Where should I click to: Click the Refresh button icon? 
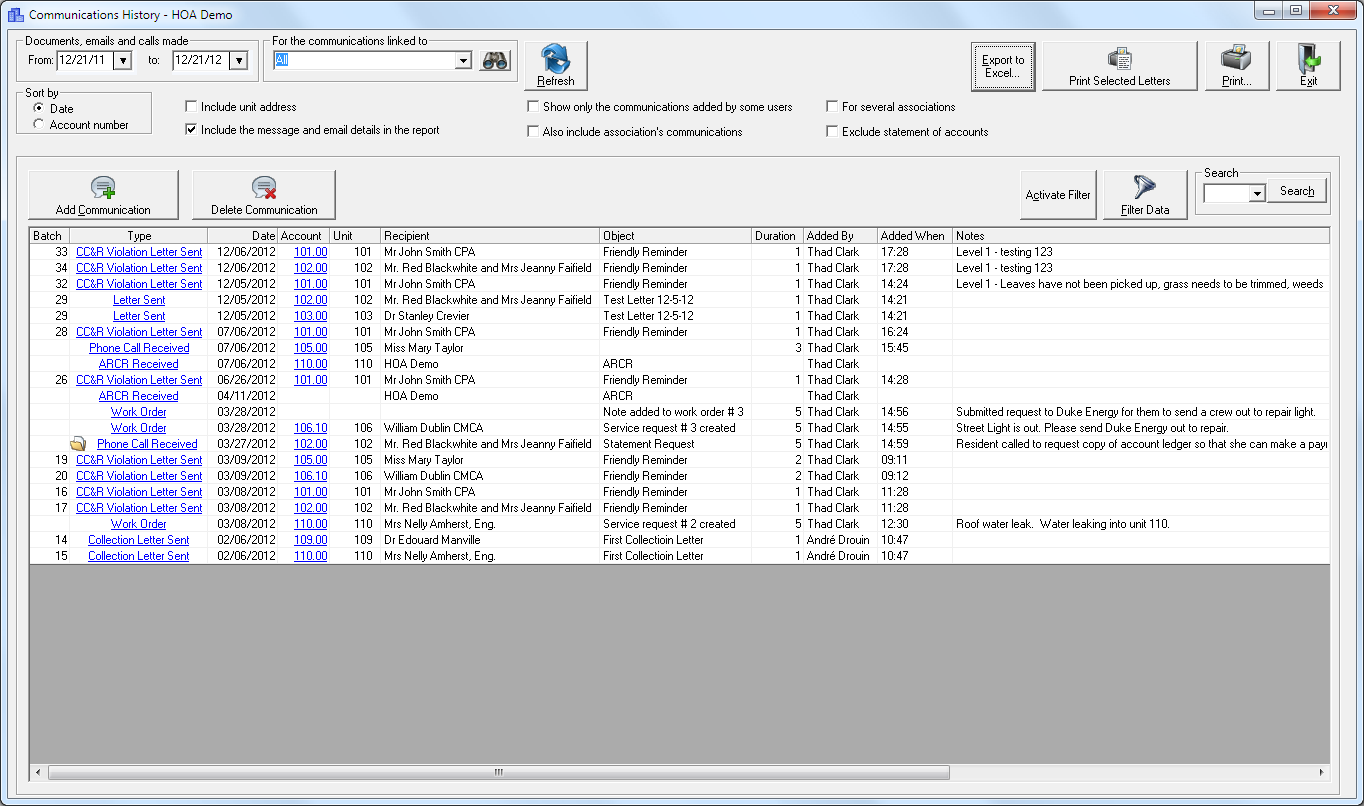[556, 66]
